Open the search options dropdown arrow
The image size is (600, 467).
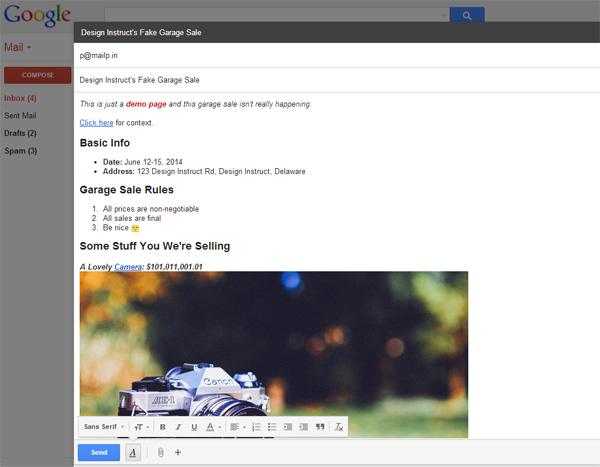tap(444, 15)
